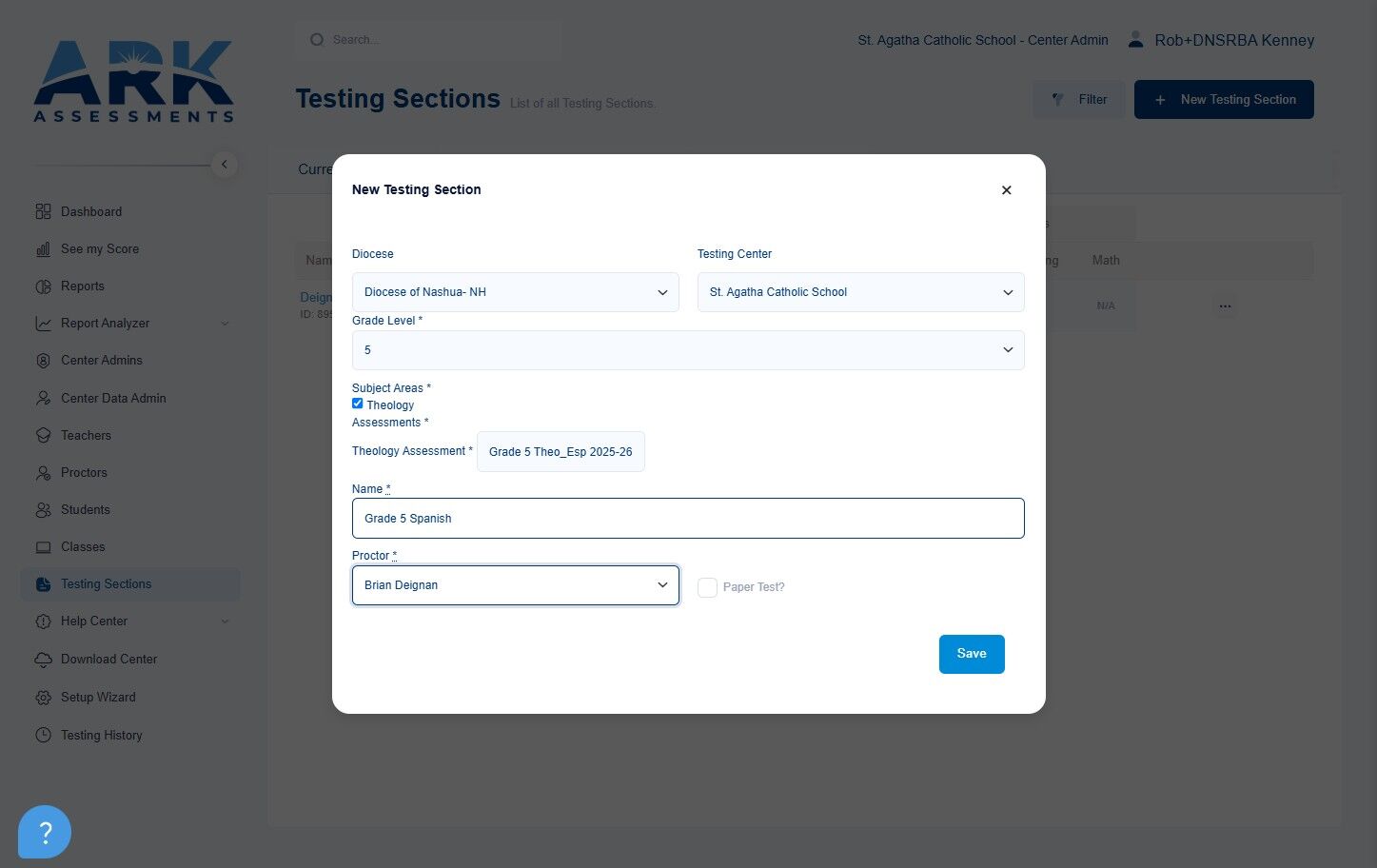Collapse sidebar with the left chevron button
The width and height of the screenshot is (1377, 868).
224,165
